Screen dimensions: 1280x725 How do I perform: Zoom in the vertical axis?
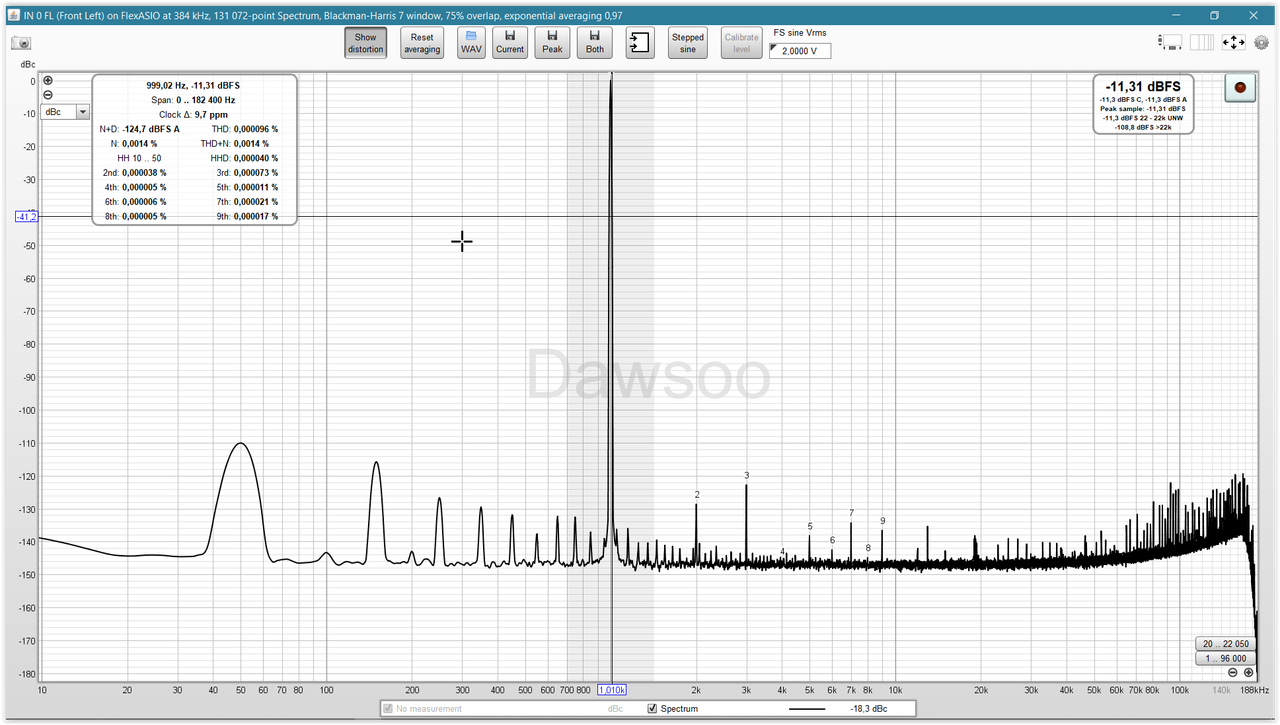(x=48, y=80)
